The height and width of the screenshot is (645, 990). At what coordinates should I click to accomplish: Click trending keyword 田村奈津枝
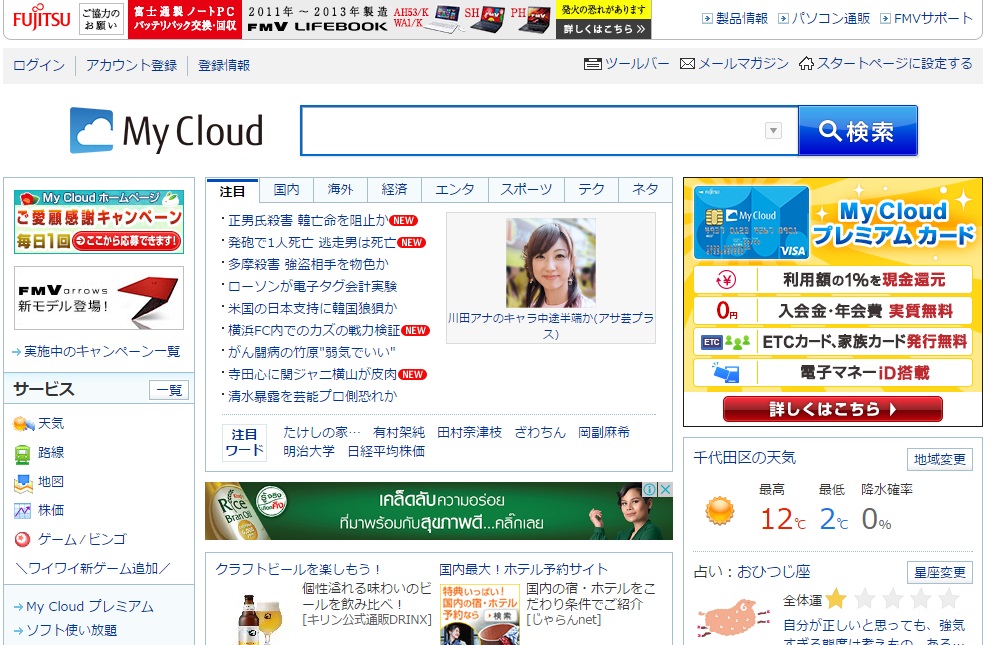470,432
